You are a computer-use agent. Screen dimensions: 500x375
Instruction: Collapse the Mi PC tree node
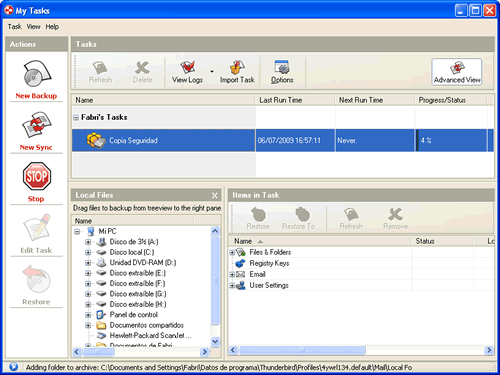click(77, 231)
